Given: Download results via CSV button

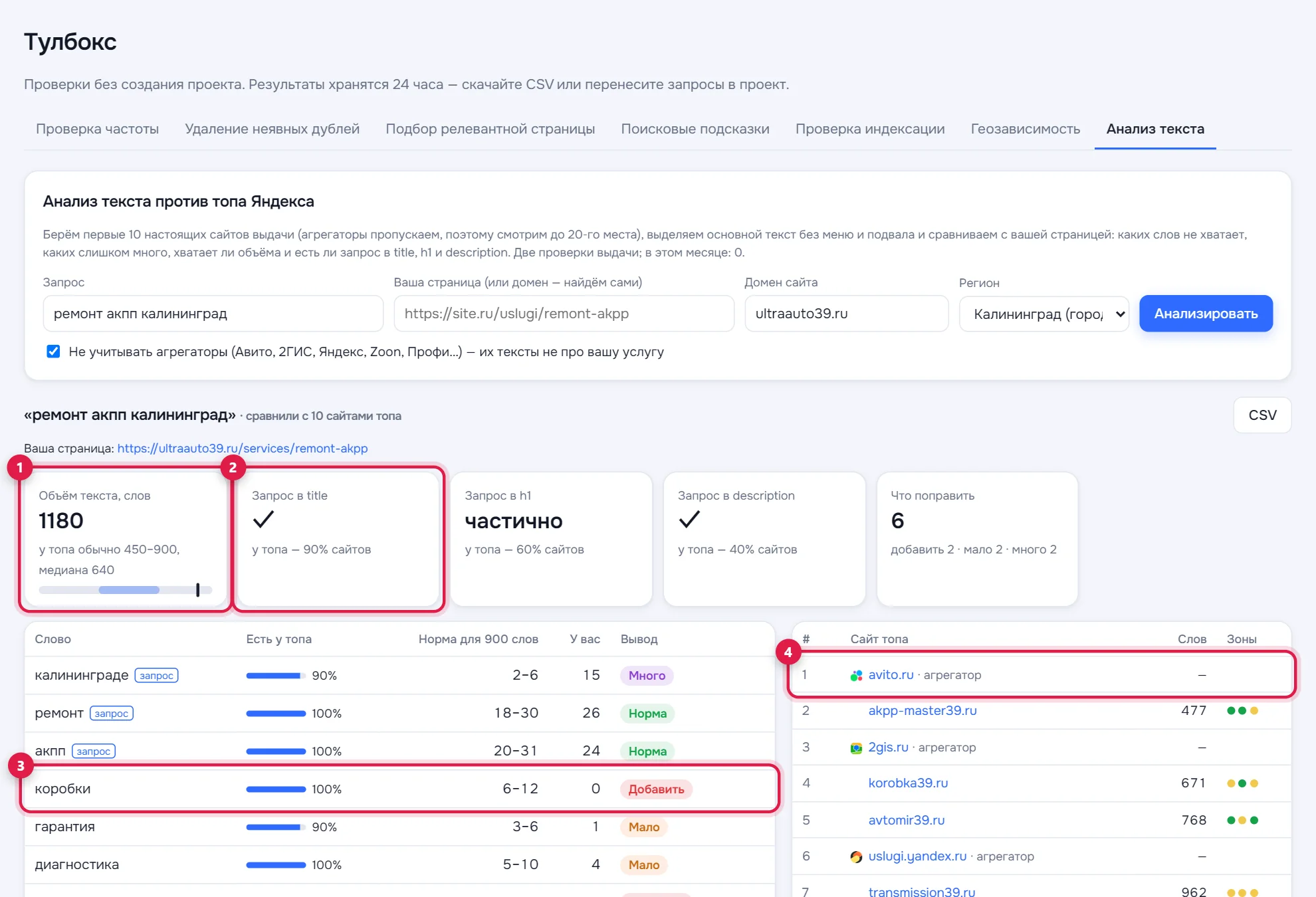Looking at the screenshot, I should pos(1262,415).
